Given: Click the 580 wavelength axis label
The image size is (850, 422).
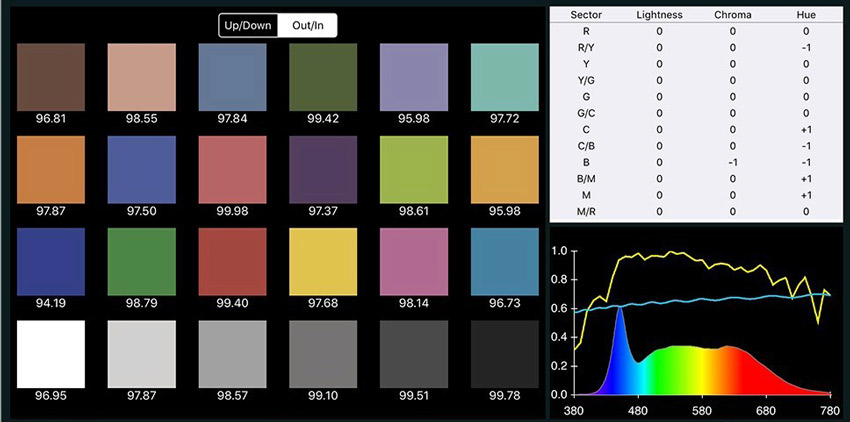Looking at the screenshot, I should click(x=702, y=411).
